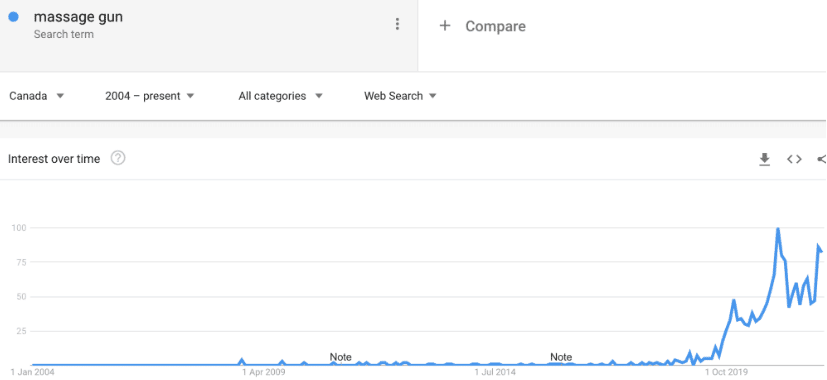Screen dimensions: 827x380
Task: Expand the Canada region dropdown
Action: coord(37,96)
